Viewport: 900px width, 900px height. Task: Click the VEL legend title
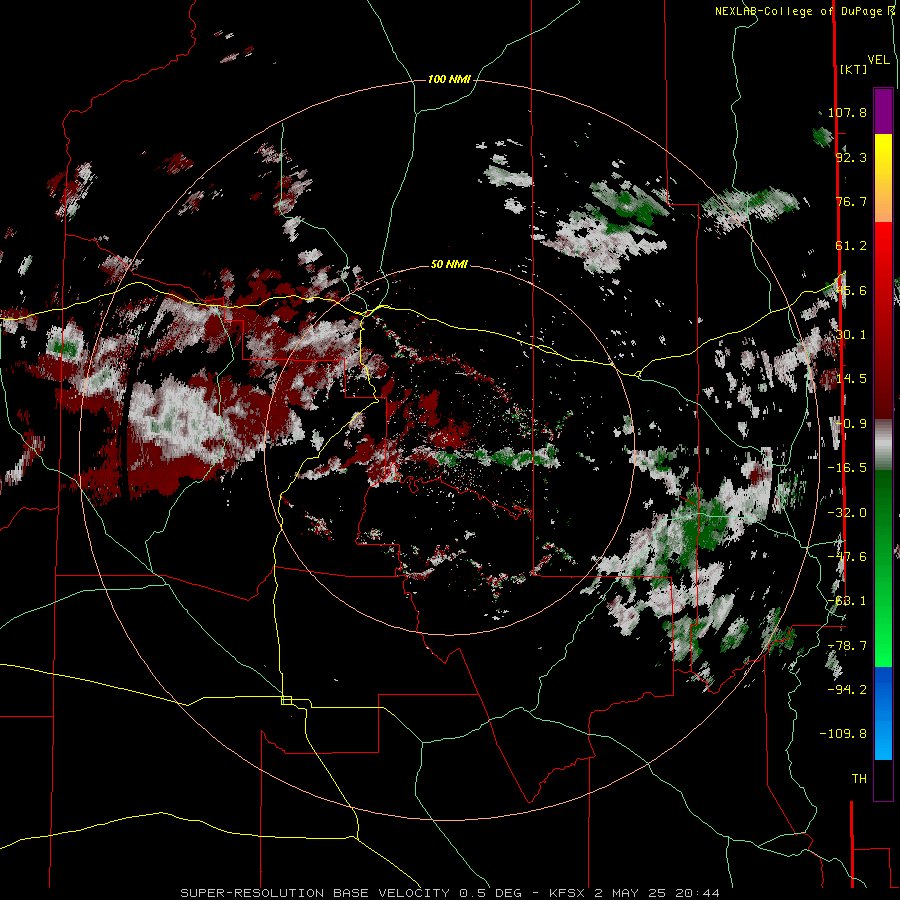tap(878, 60)
